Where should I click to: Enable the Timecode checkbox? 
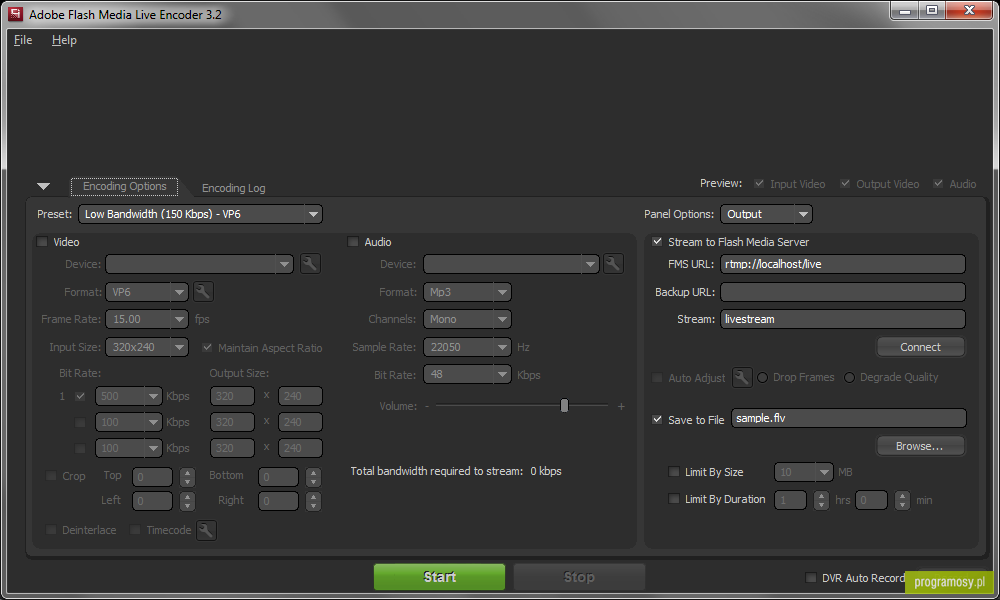pyautogui.click(x=135, y=530)
